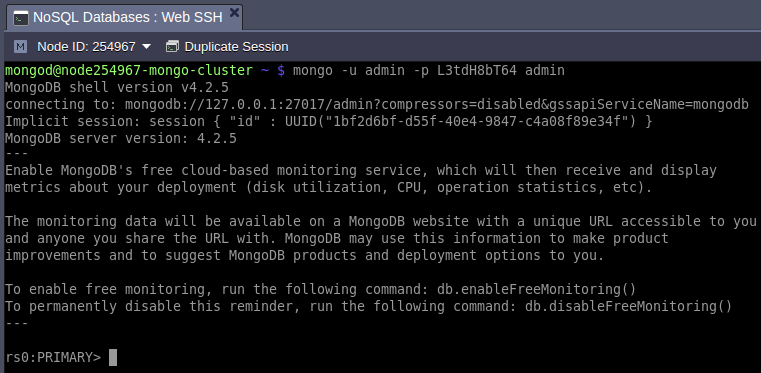This screenshot has width=761, height=373.
Task: Click the 'Enable MongoDB's free cloud-based monitoring' line
Action: tap(361, 171)
